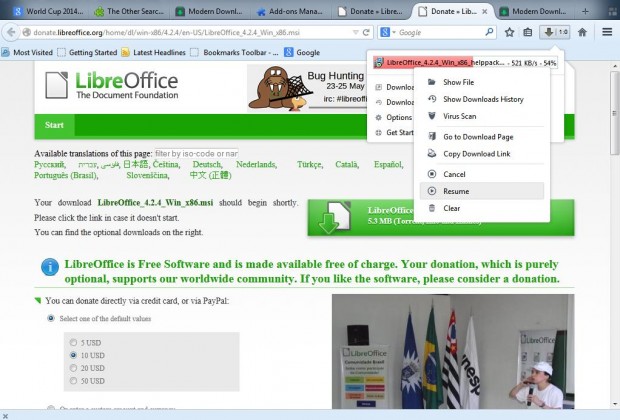Click the search magnifier icon
This screenshot has height=420, width=620.
[489, 32]
